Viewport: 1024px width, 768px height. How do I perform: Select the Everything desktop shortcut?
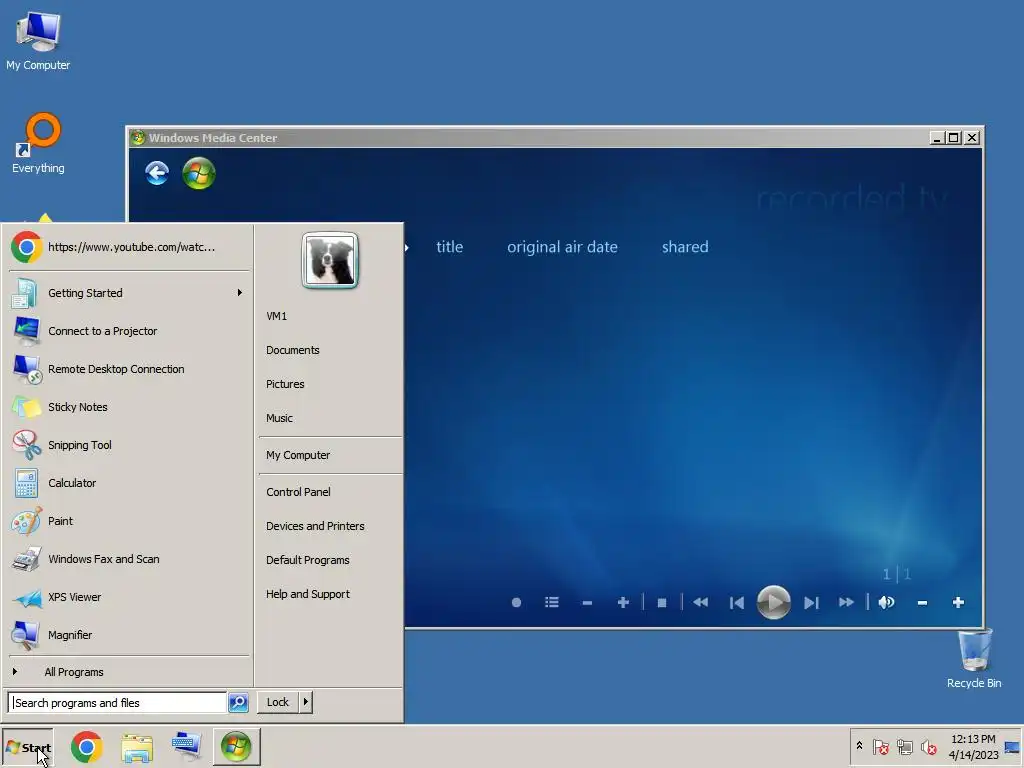[x=38, y=144]
